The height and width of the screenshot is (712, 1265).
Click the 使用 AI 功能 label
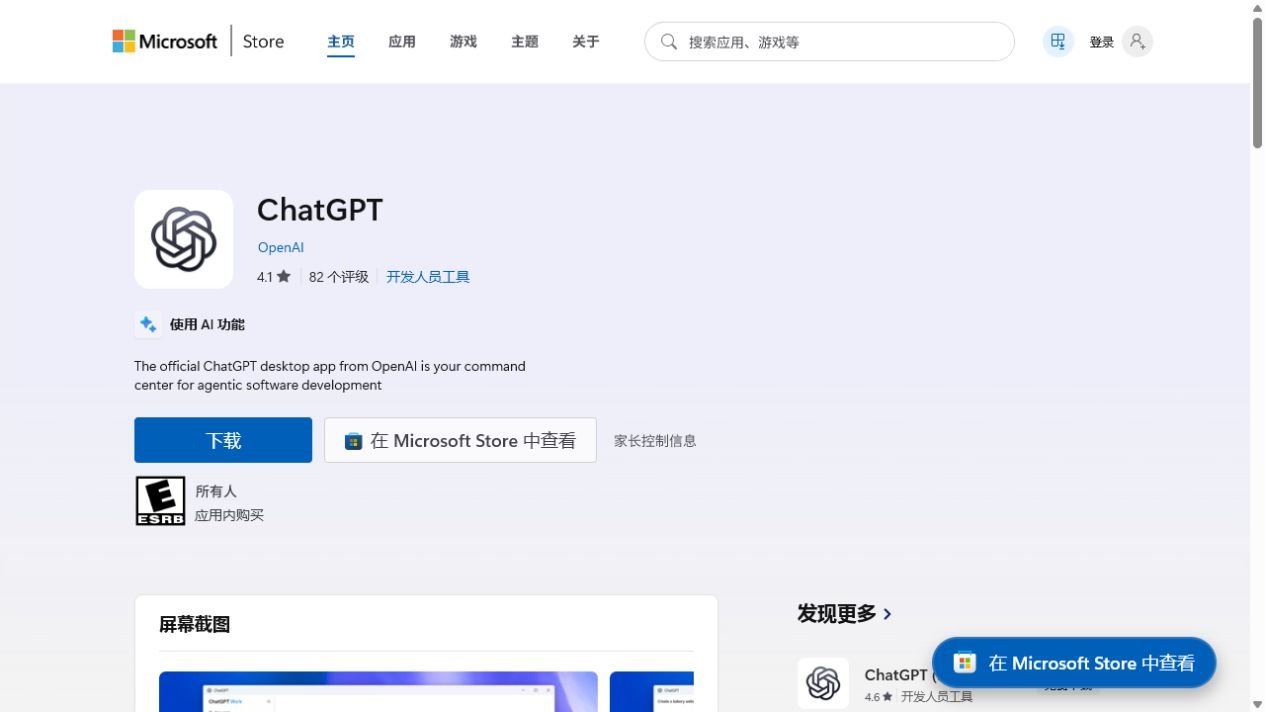pyautogui.click(x=207, y=324)
